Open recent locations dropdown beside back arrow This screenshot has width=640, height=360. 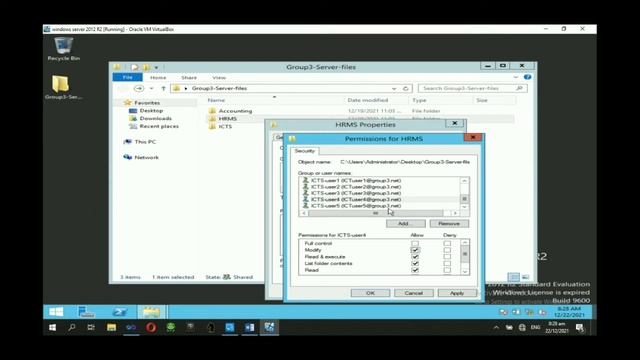coord(151,89)
